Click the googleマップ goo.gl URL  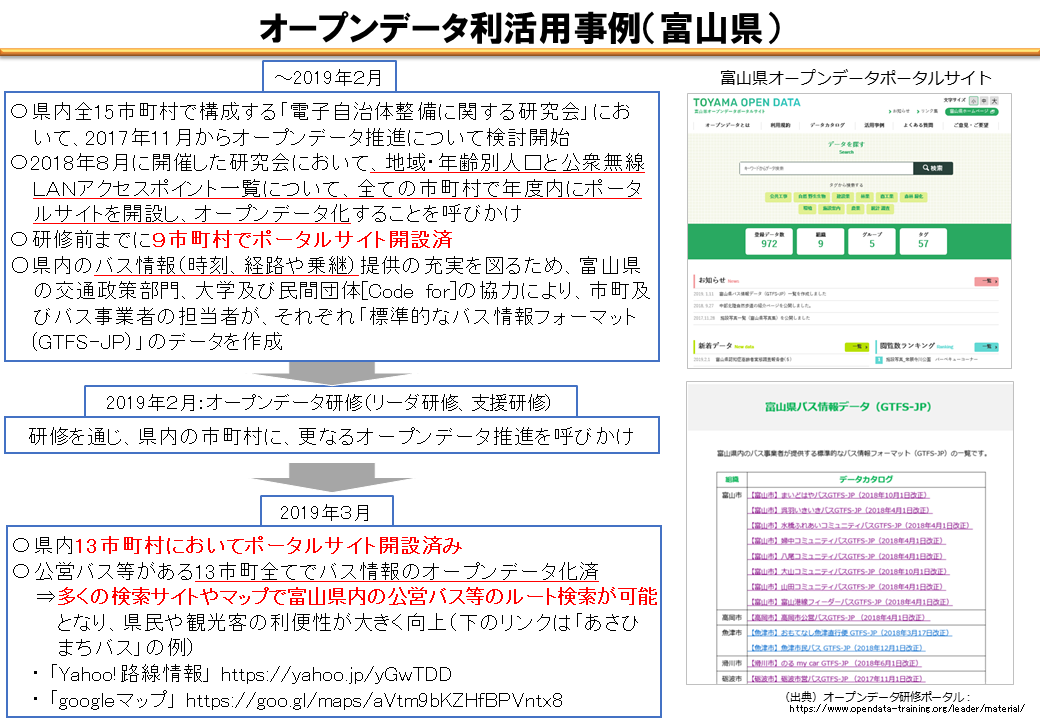(x=373, y=698)
